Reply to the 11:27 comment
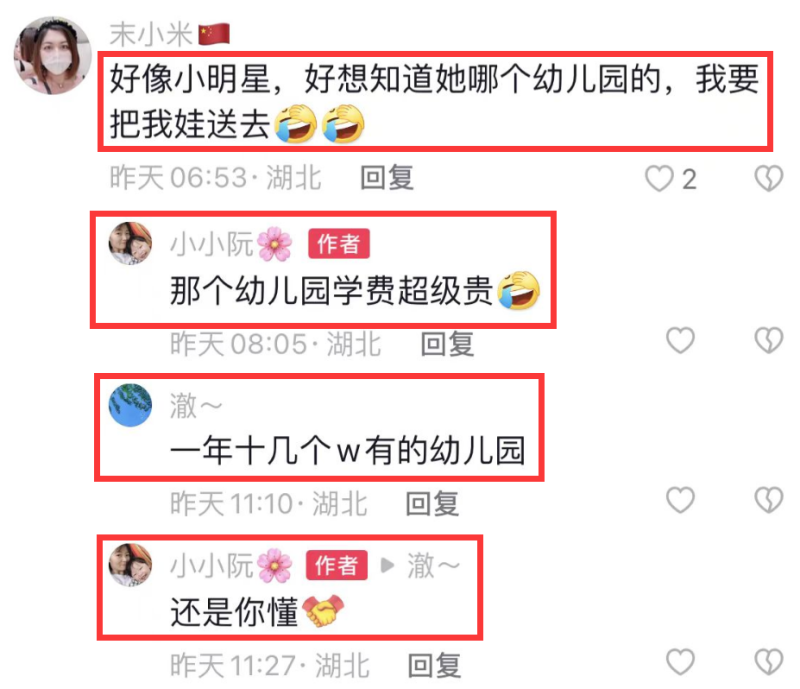Image resolution: width=800 pixels, height=689 pixels. (x=435, y=666)
